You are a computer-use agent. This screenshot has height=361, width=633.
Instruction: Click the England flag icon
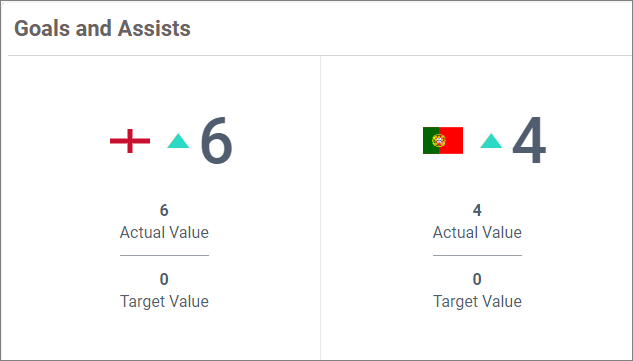point(130,141)
